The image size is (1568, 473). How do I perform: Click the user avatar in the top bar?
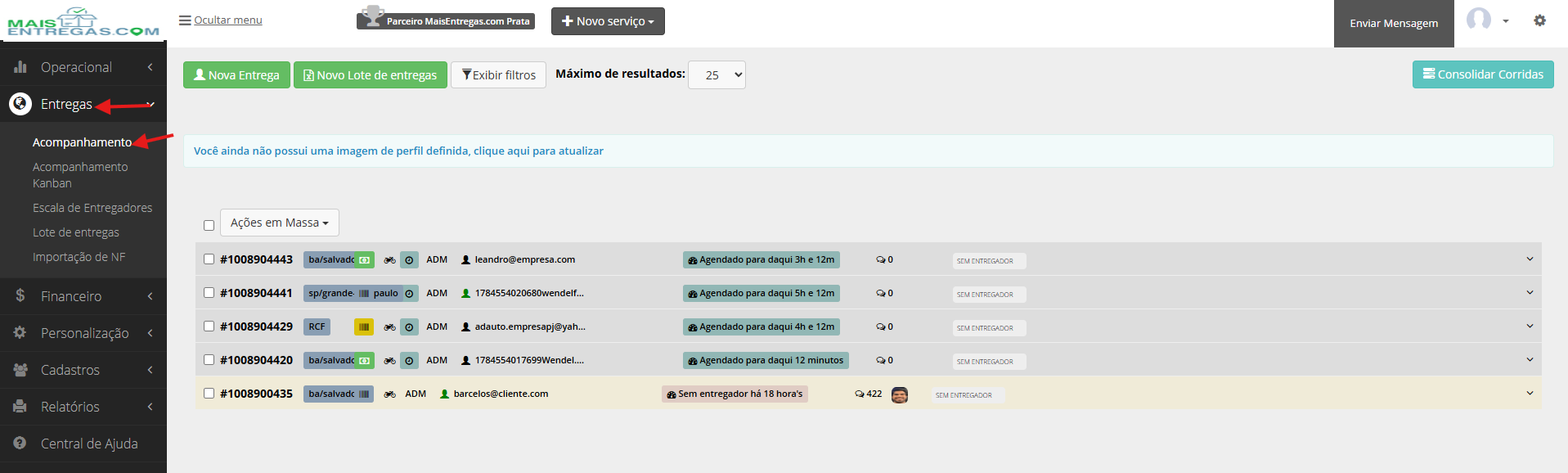click(1479, 20)
